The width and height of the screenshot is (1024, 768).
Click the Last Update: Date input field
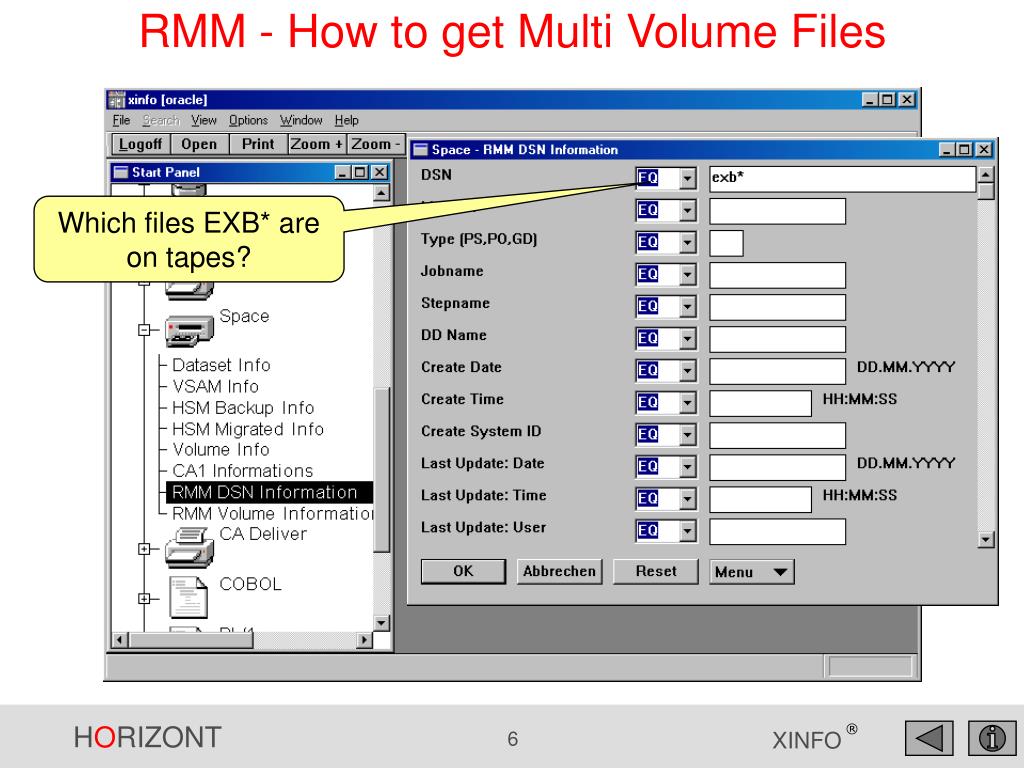tap(777, 467)
